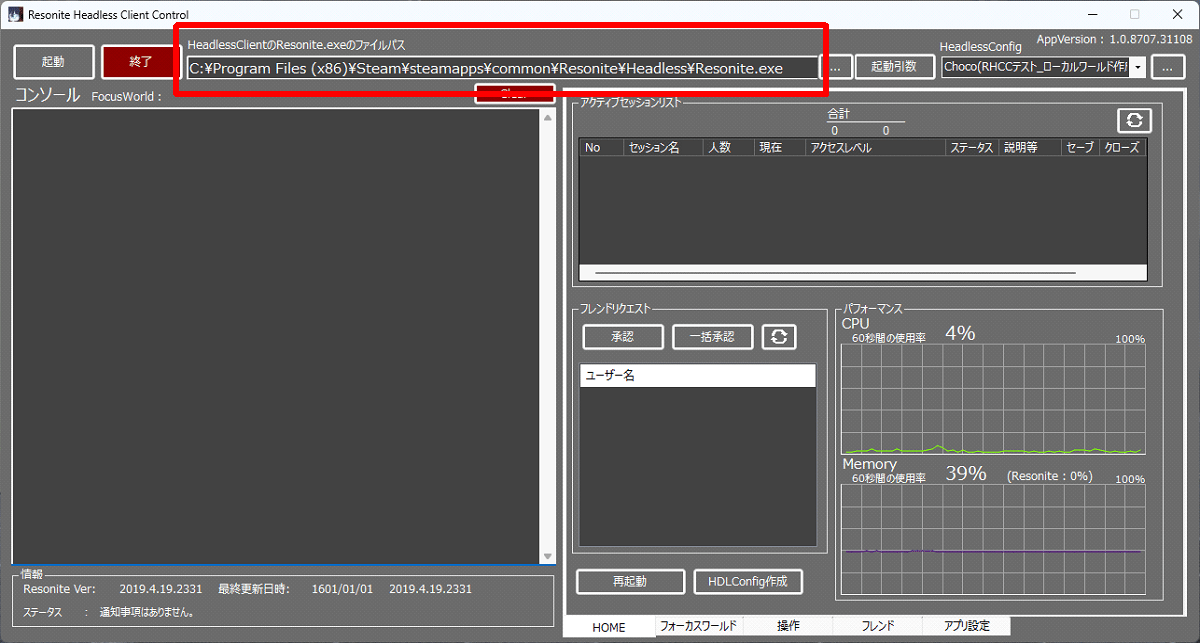Image resolution: width=1200 pixels, height=643 pixels.
Task: Click the (Resonite : 0%) memory label
Action: click(1049, 476)
